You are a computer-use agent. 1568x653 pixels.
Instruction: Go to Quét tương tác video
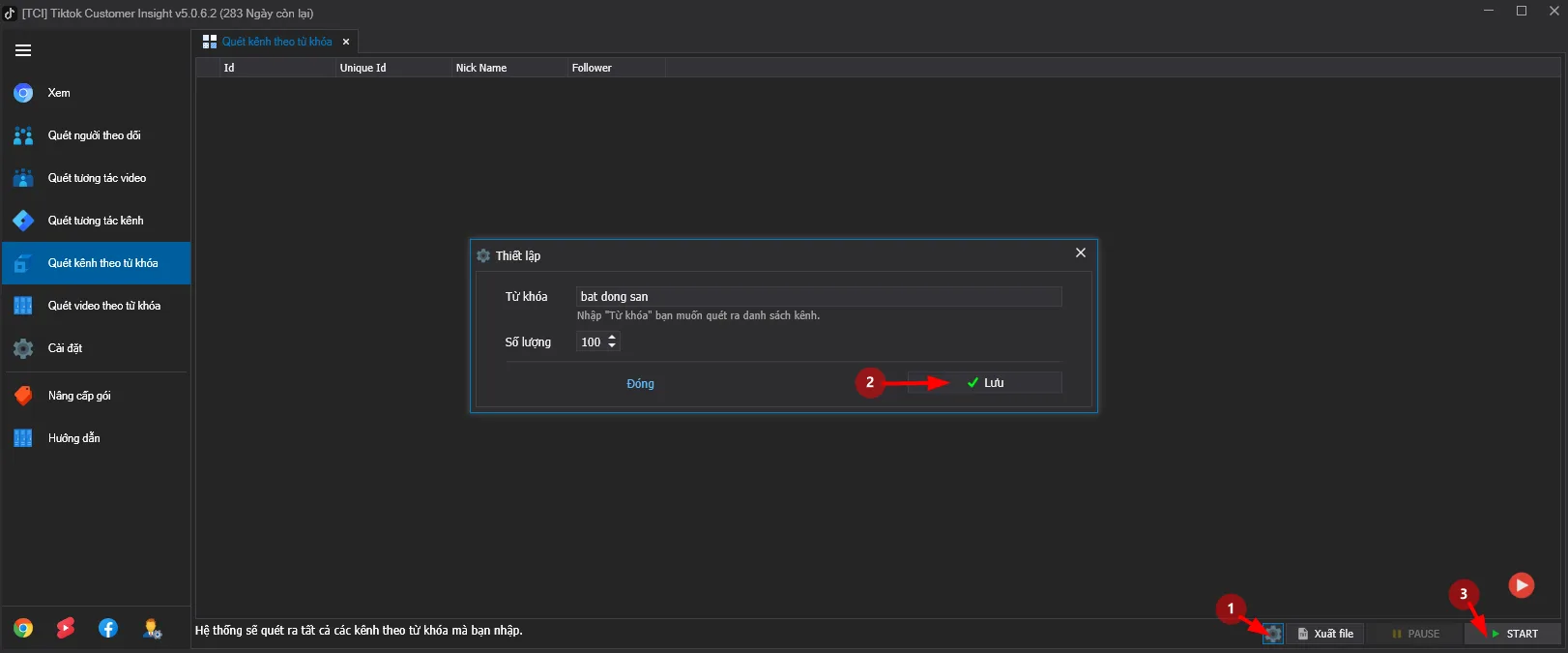(x=96, y=178)
